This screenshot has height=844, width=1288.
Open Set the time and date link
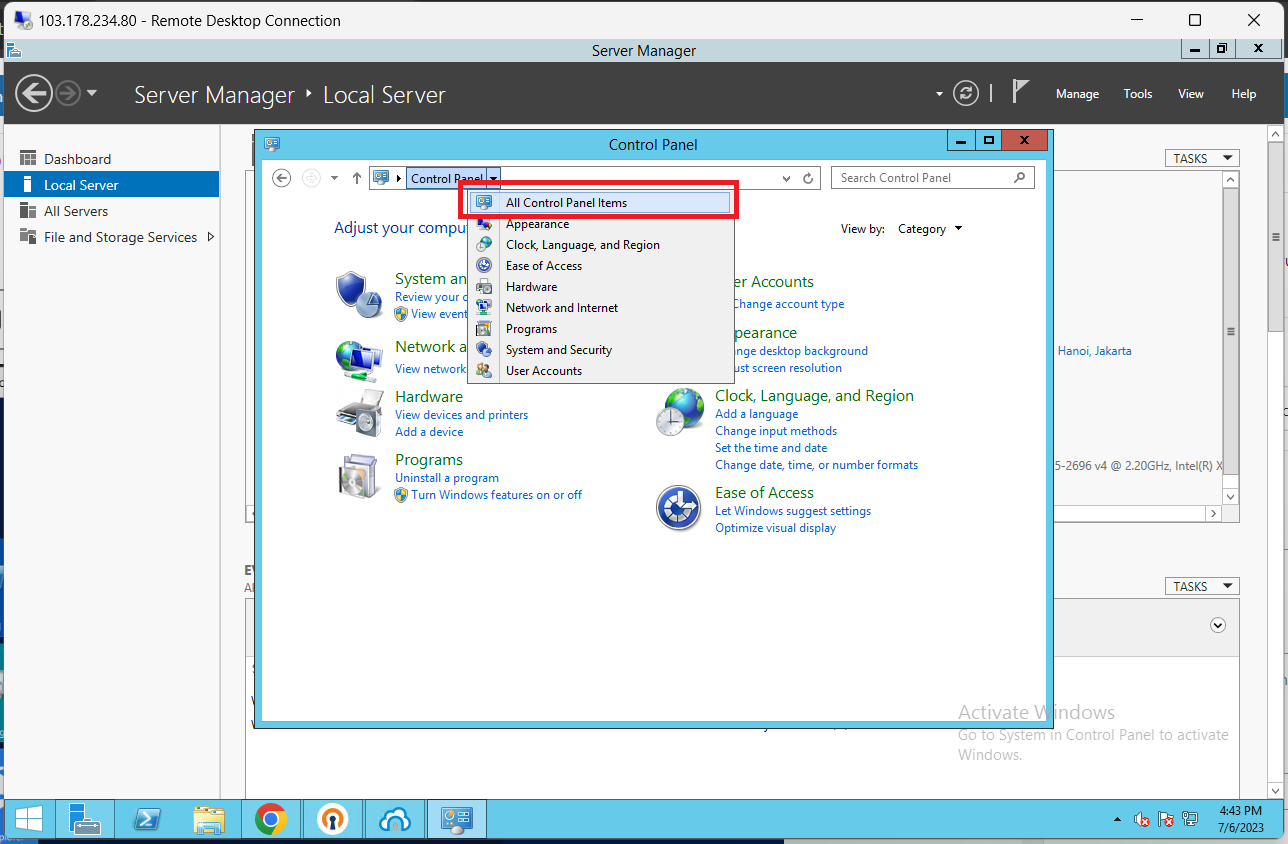click(771, 448)
